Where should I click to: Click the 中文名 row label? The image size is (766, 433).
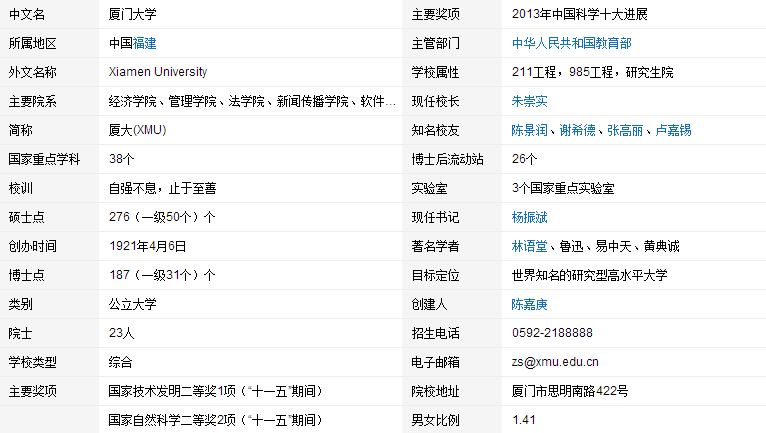click(27, 15)
